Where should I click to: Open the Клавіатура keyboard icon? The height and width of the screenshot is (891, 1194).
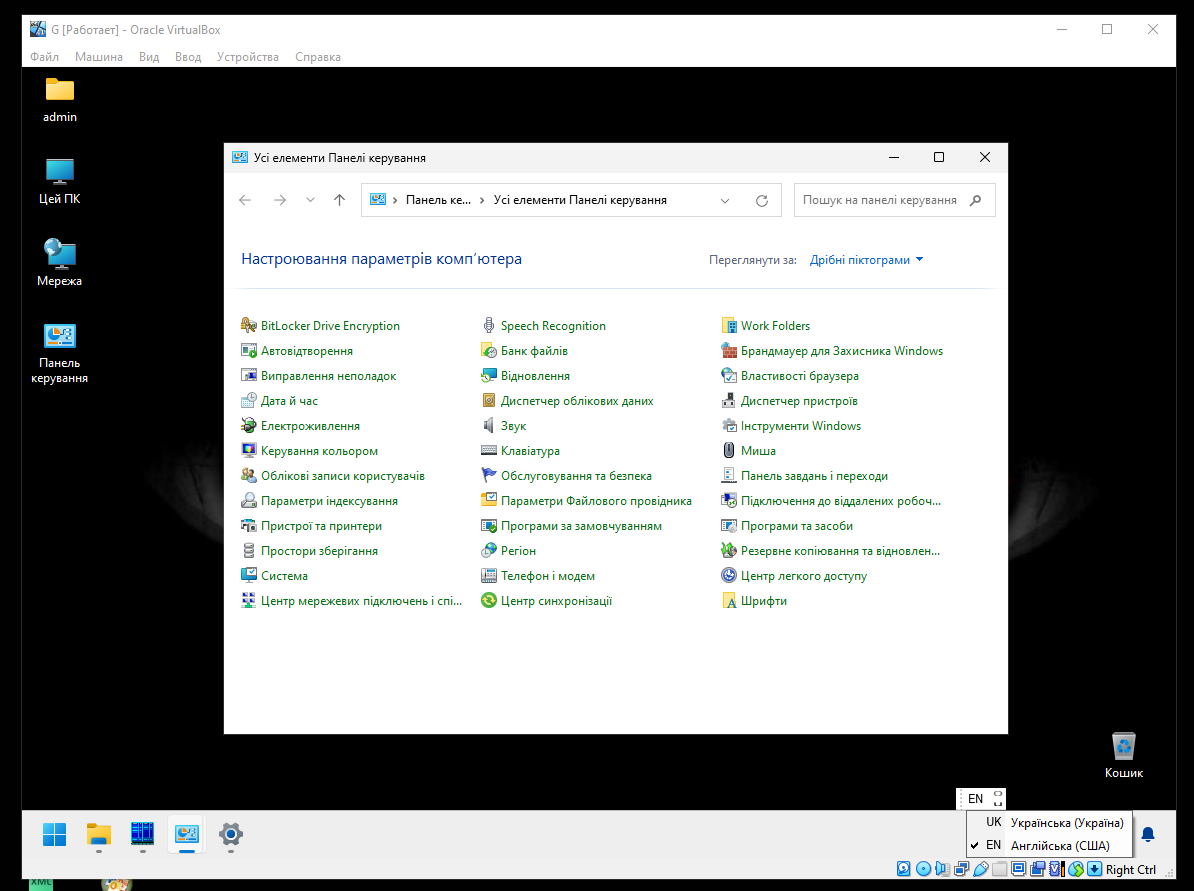tap(489, 451)
